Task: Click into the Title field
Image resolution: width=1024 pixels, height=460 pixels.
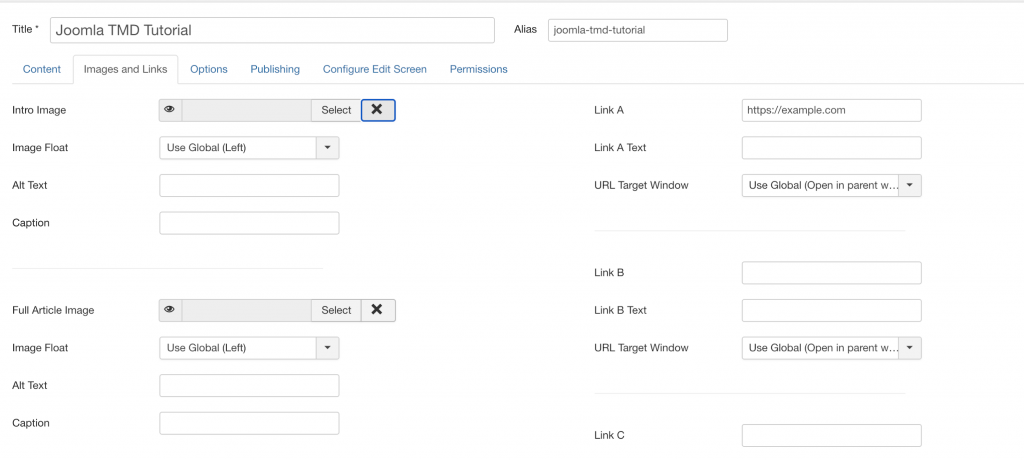Action: pyautogui.click(x=271, y=30)
